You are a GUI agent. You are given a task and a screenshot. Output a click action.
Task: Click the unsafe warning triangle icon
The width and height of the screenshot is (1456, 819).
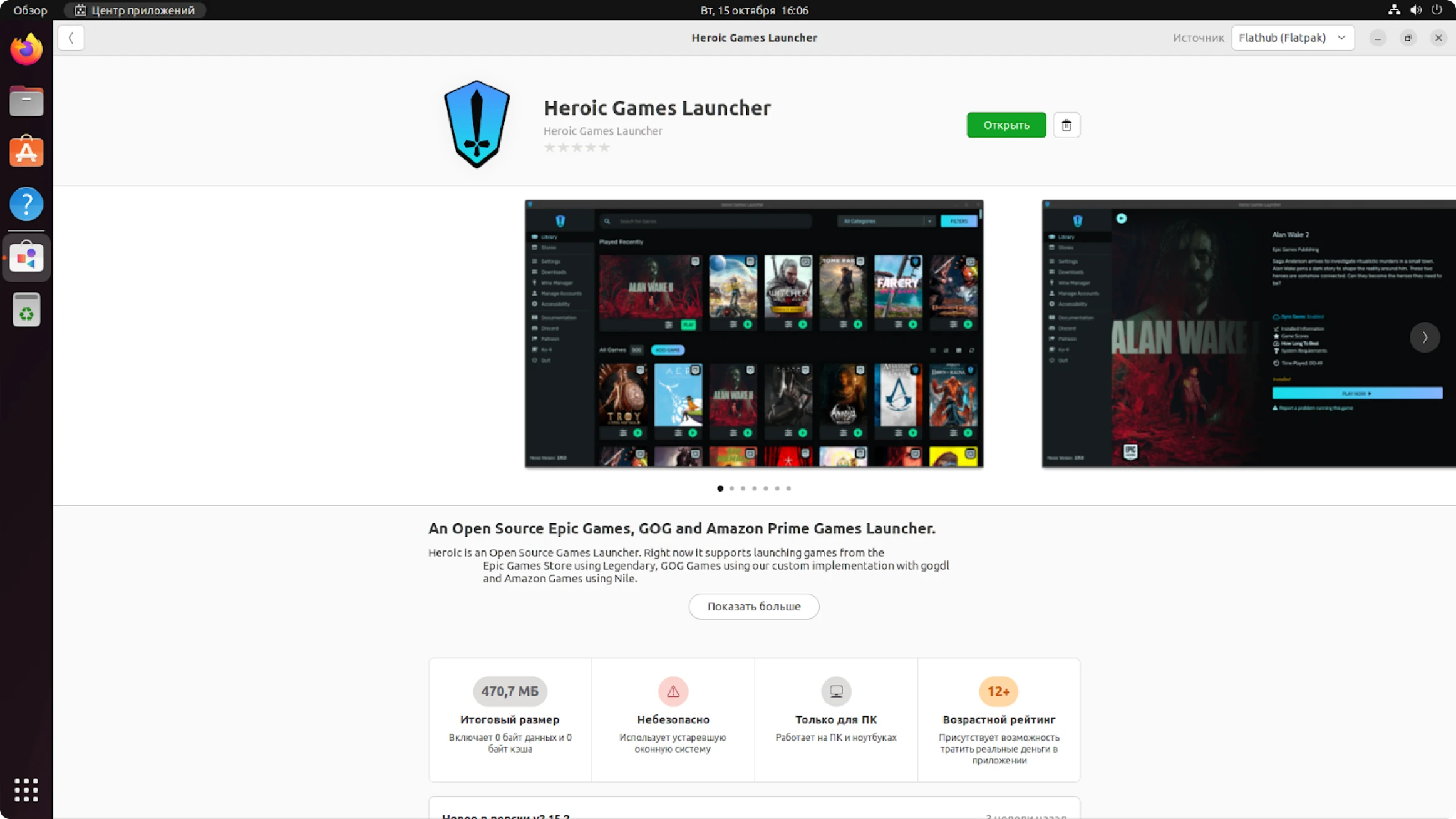pos(673,691)
